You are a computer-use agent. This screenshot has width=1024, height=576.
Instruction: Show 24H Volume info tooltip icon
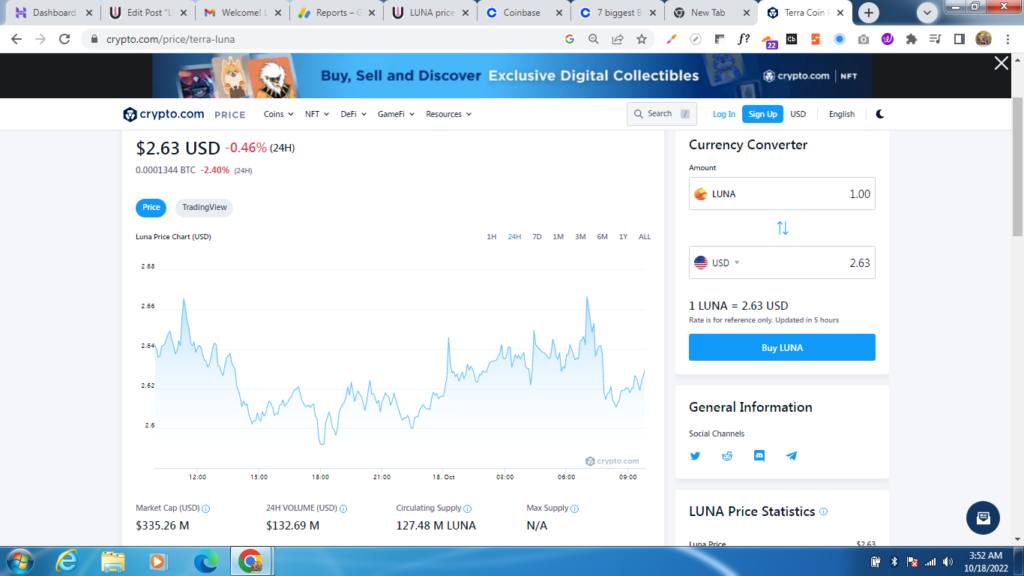(x=344, y=509)
